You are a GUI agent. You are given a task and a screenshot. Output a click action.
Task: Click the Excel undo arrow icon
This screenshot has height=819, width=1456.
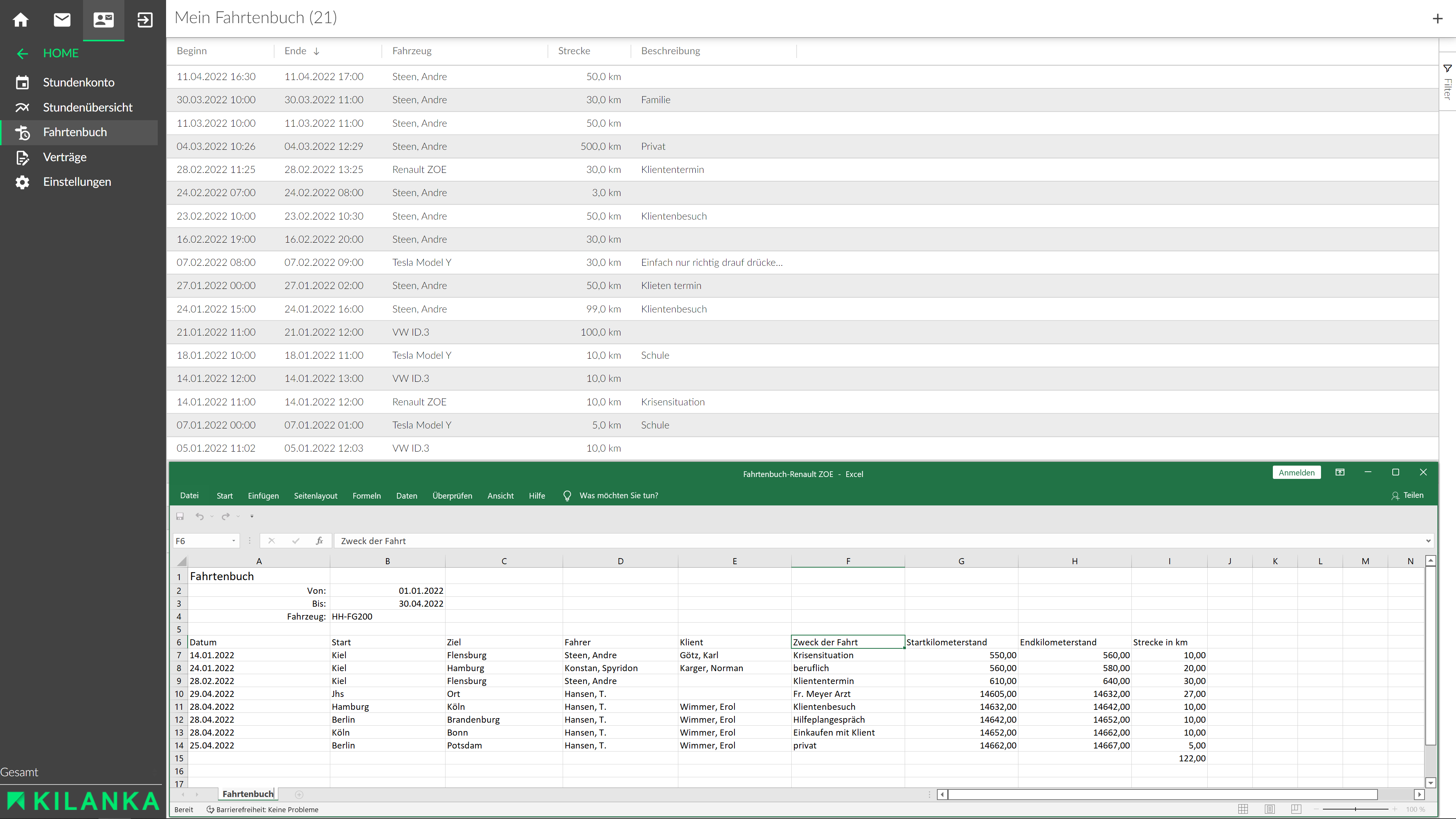199,516
